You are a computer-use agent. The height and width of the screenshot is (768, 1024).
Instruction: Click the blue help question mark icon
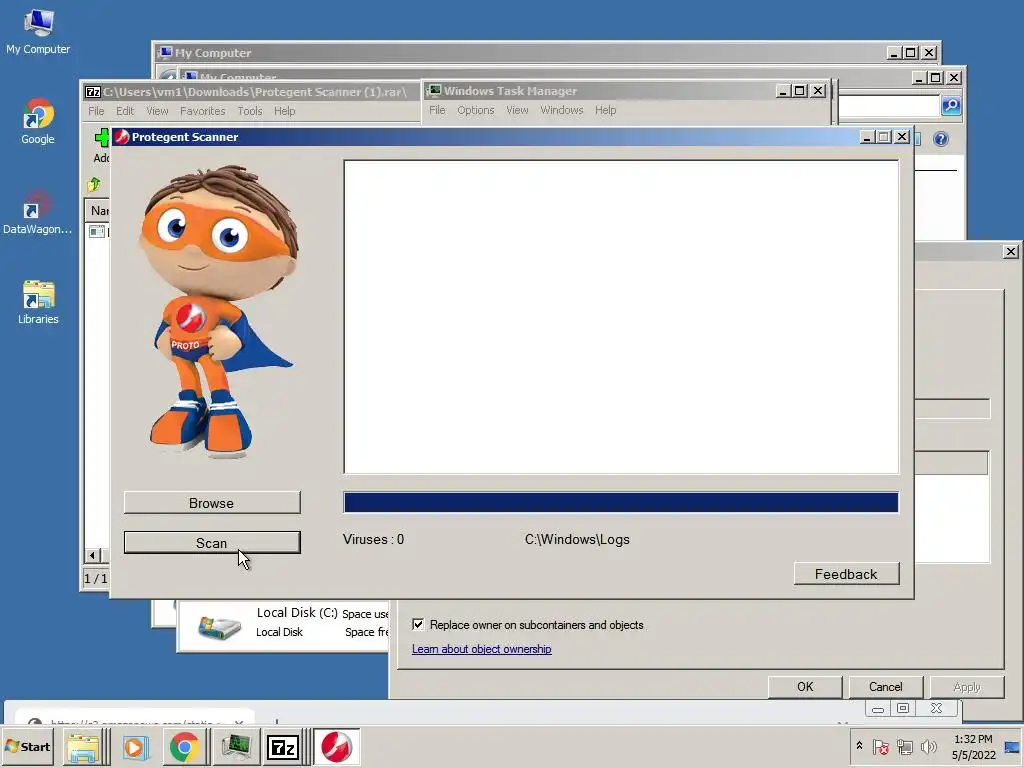pyautogui.click(x=940, y=138)
